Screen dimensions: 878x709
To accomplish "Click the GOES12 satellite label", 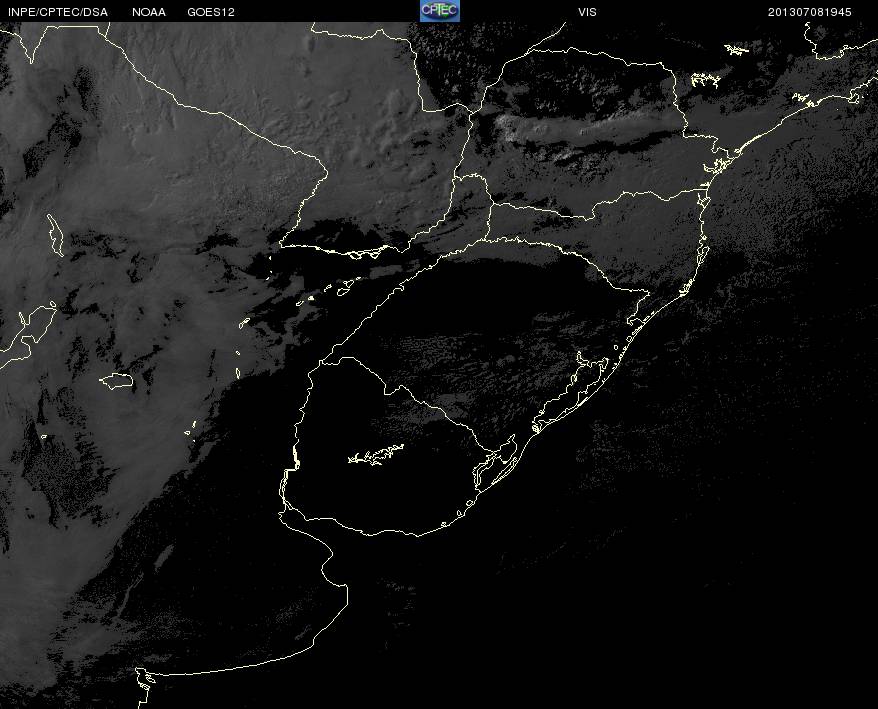I will pyautogui.click(x=211, y=12).
